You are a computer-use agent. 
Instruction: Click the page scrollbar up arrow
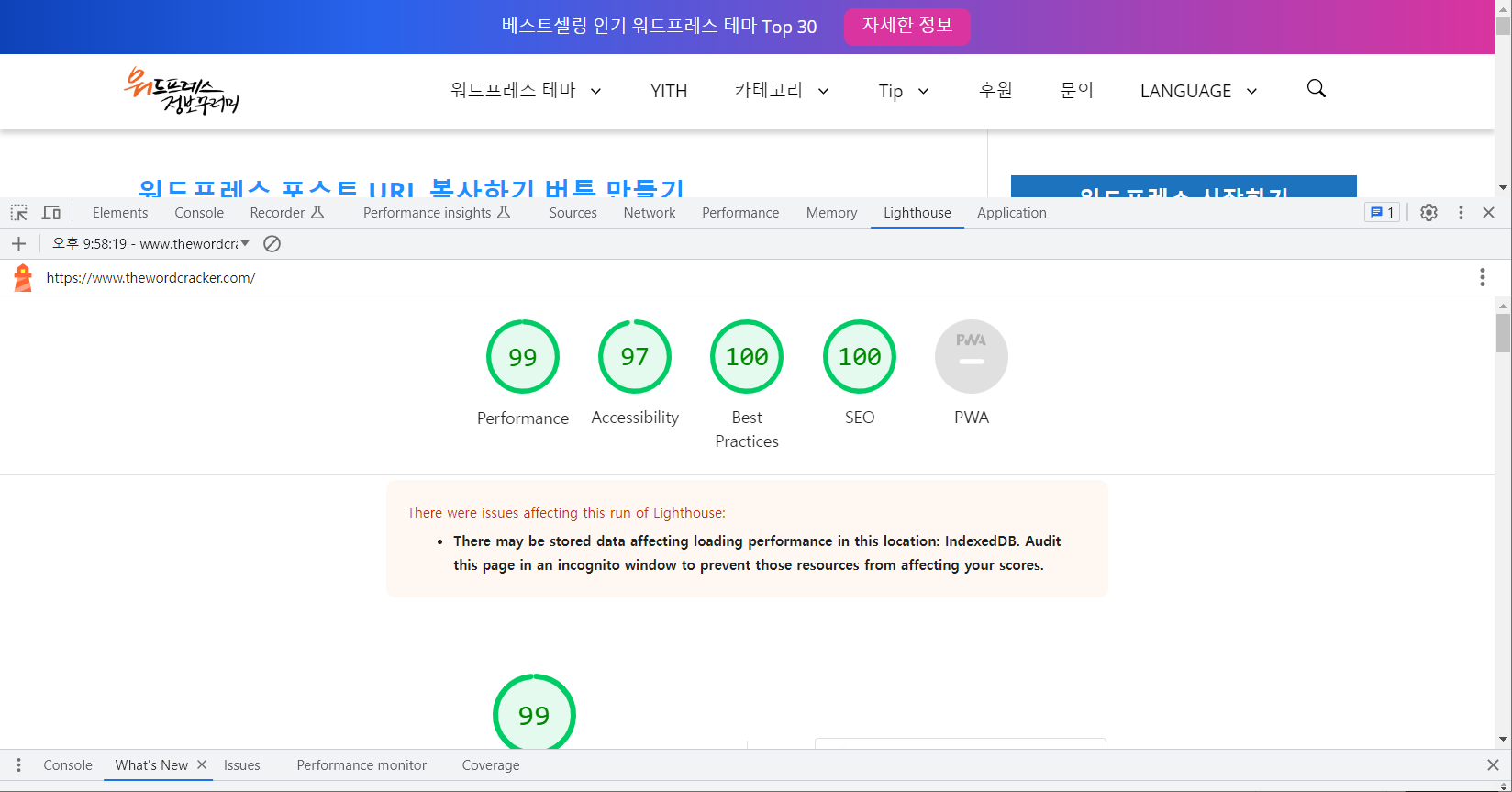pos(1503,7)
